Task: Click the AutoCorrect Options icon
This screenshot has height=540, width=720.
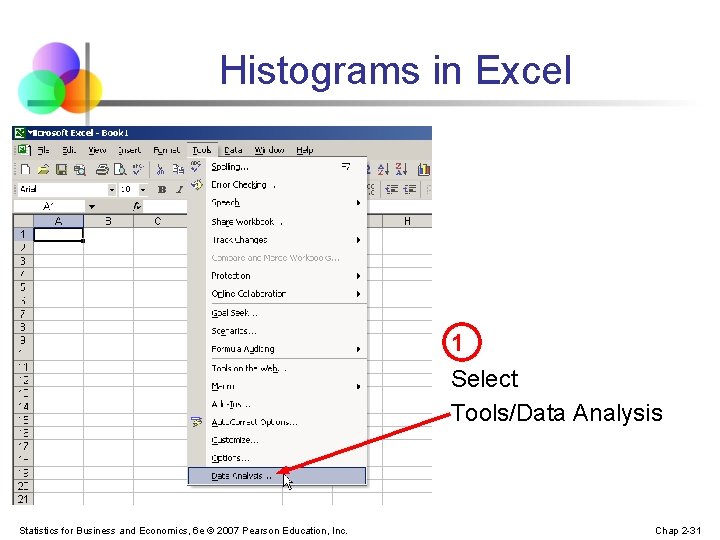Action: (x=197, y=422)
